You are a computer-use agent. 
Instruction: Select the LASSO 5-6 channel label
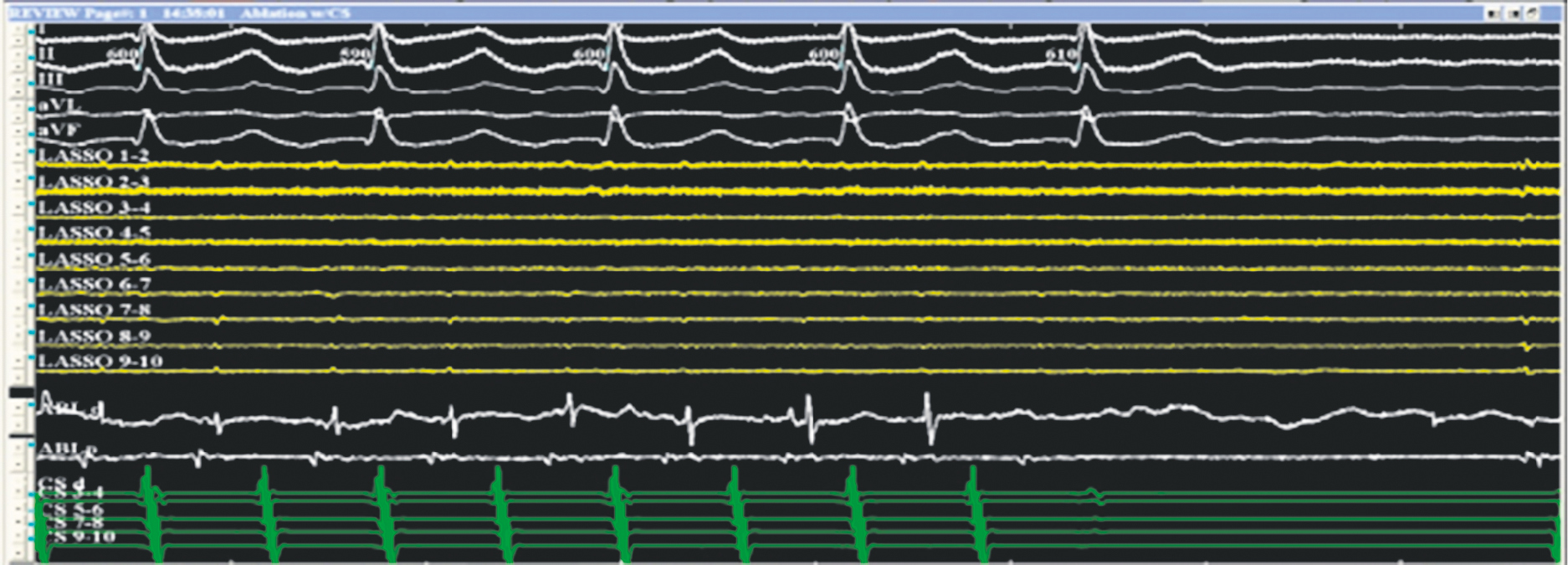pos(94,259)
